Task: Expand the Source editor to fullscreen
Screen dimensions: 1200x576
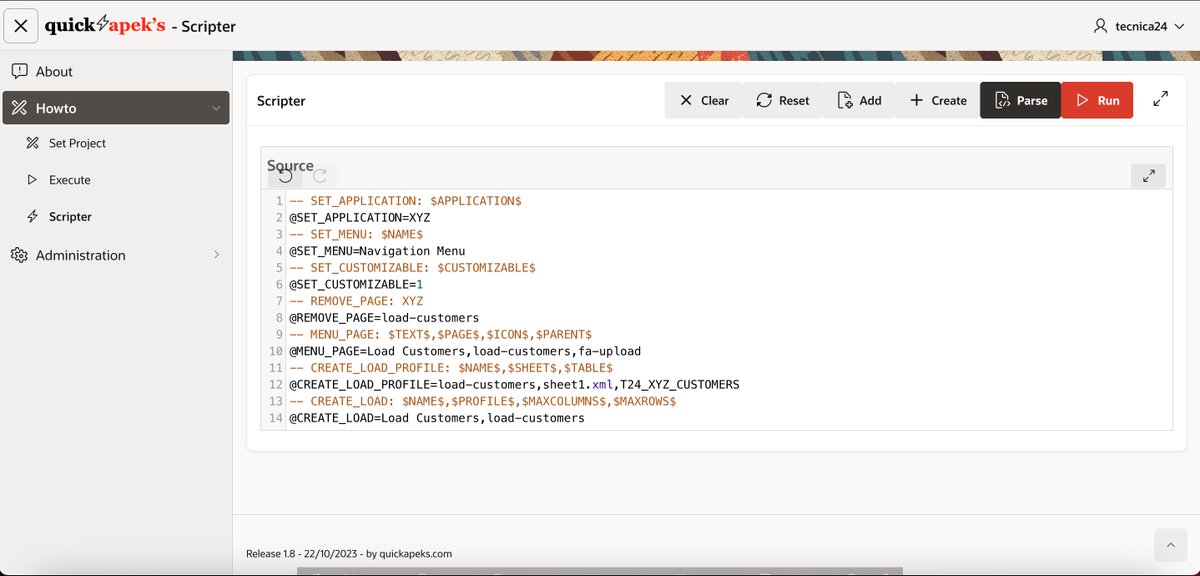Action: pos(1148,176)
